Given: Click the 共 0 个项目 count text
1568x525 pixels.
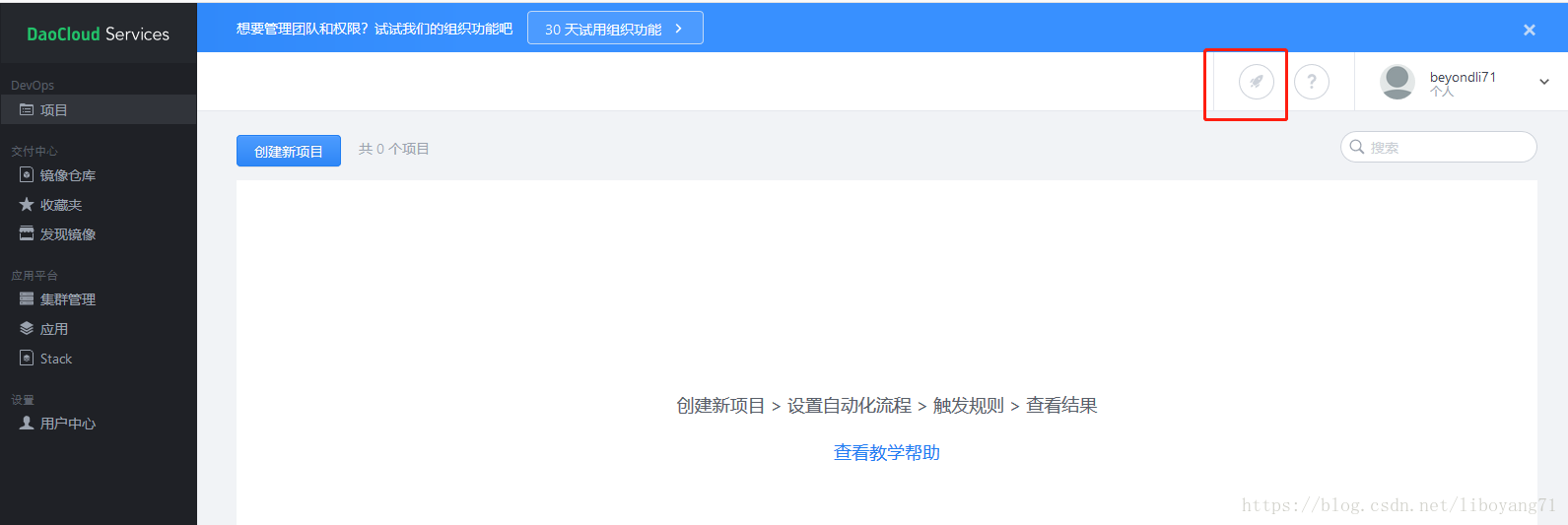Looking at the screenshot, I should tap(394, 149).
